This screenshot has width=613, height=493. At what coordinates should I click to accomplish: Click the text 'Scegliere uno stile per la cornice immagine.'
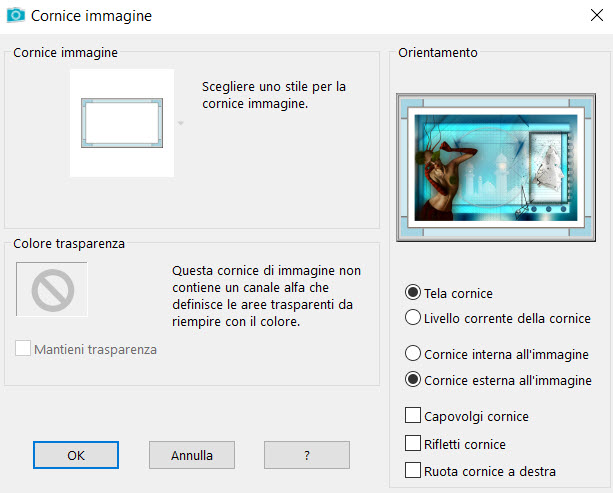[x=274, y=95]
